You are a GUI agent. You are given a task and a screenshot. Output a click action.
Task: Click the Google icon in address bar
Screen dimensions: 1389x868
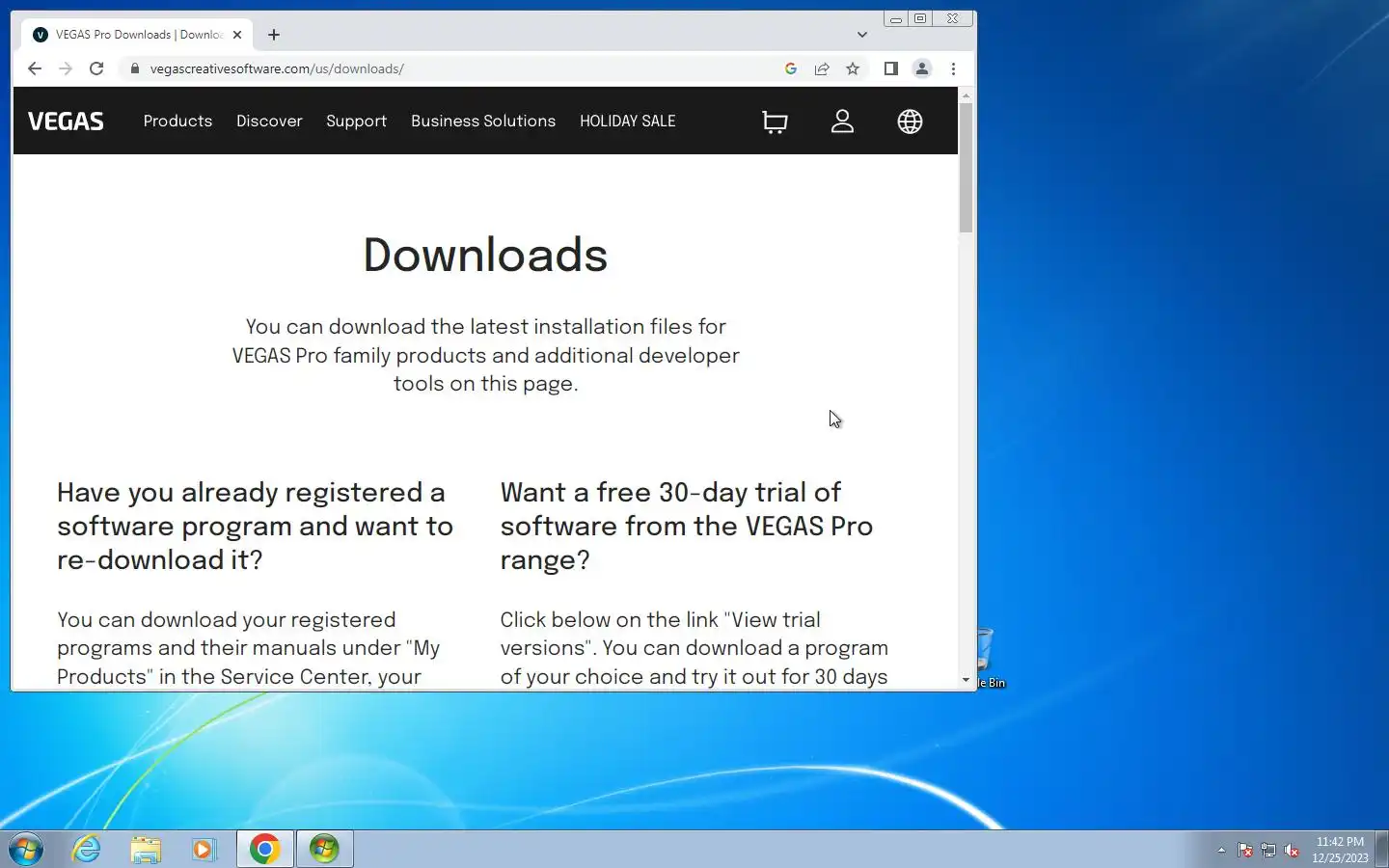click(791, 68)
